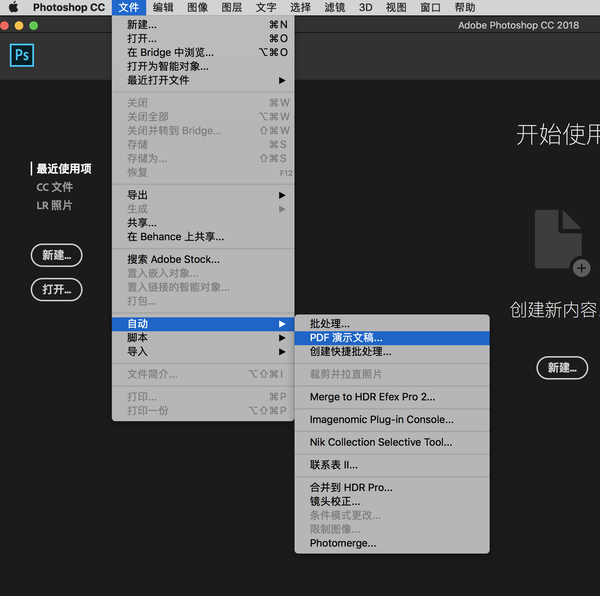Viewport: 600px width, 596px height.
Task: Open the 文字 menu
Action: (x=266, y=7)
